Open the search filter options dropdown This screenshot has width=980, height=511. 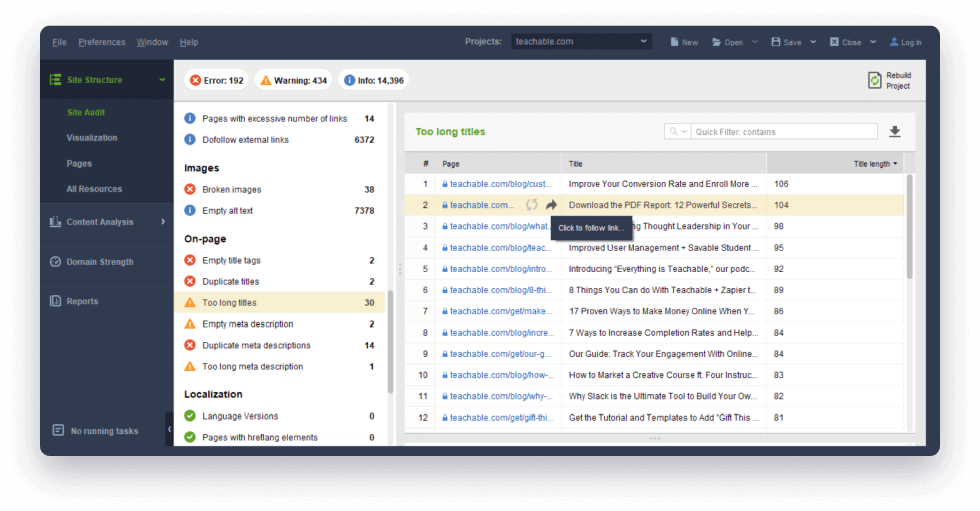click(678, 131)
